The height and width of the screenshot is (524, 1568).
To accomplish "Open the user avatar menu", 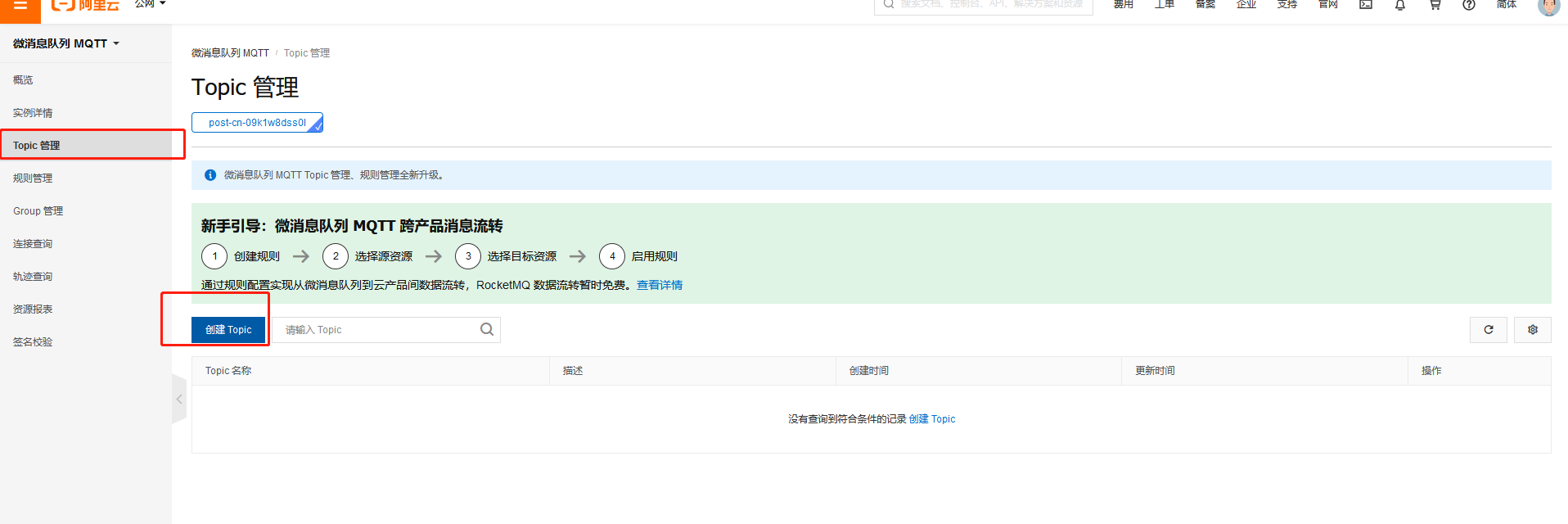I will pyautogui.click(x=1548, y=7).
